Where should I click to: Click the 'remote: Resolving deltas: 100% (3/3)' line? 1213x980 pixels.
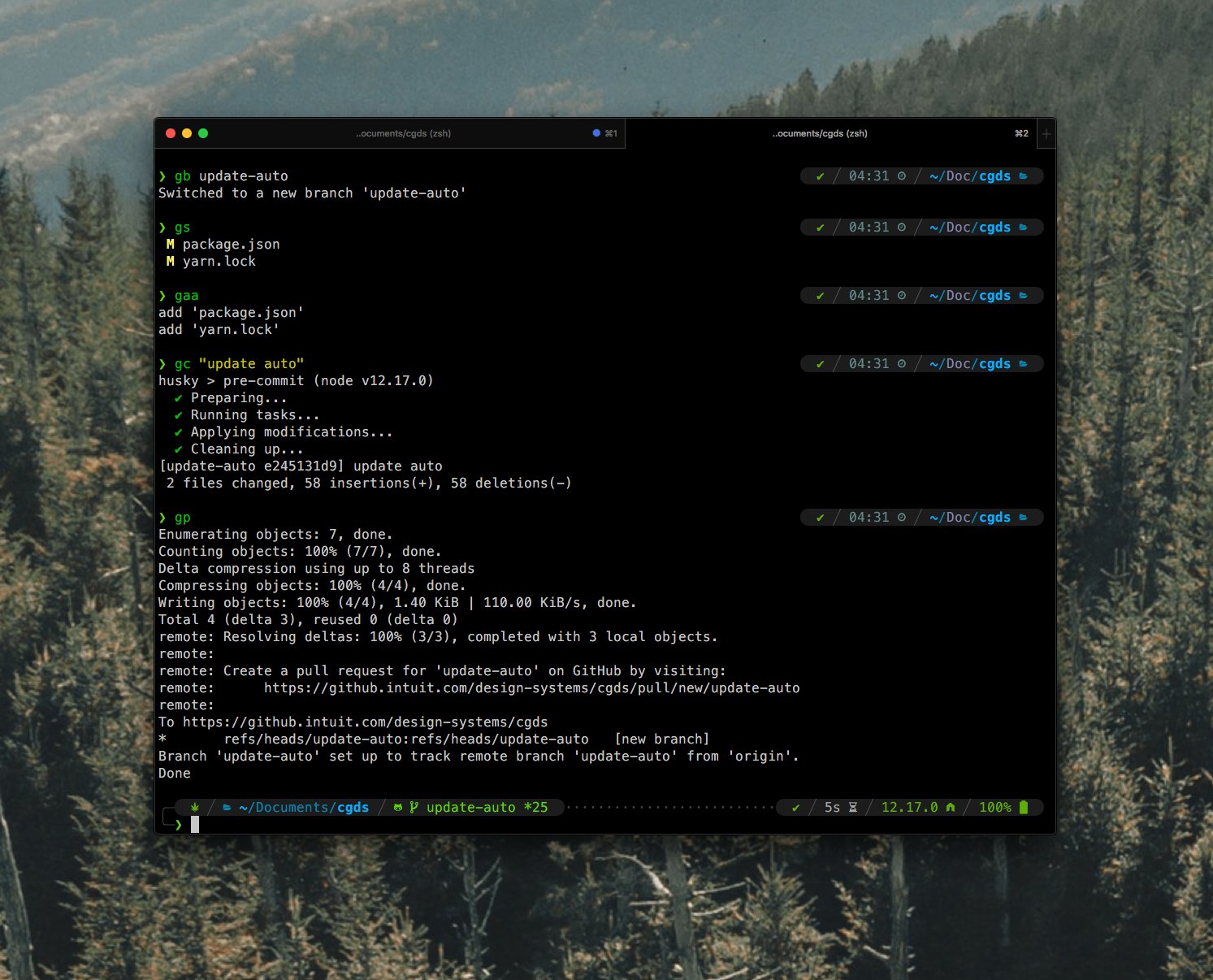(439, 636)
